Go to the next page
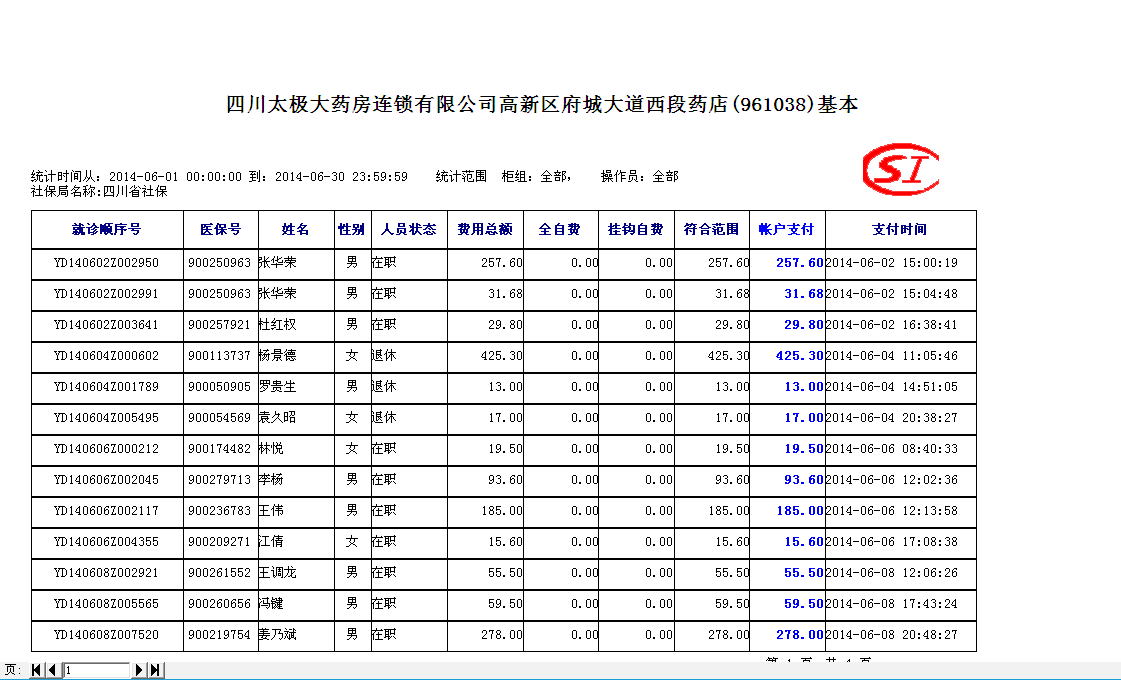This screenshot has height=680, width=1121. click(x=139, y=670)
